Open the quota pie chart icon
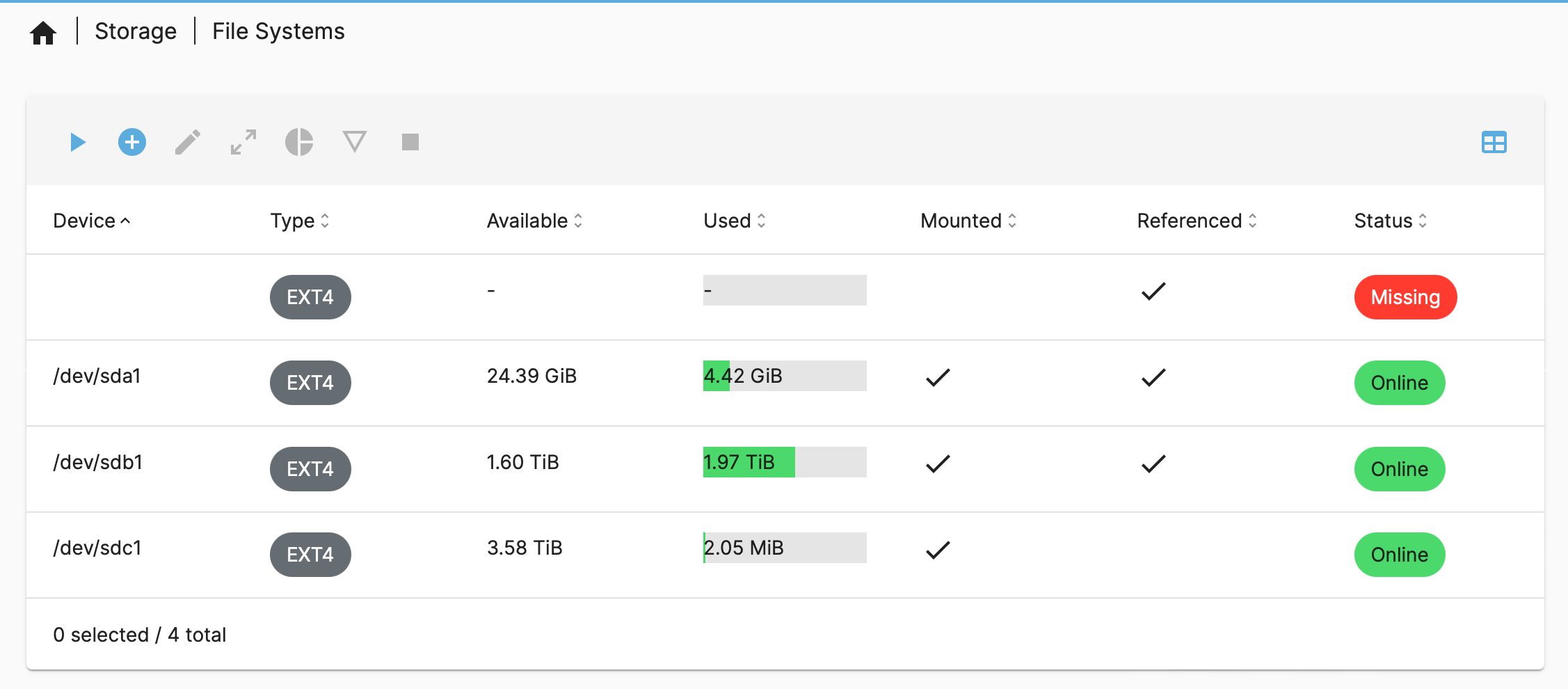This screenshot has width=1568, height=689. click(299, 143)
